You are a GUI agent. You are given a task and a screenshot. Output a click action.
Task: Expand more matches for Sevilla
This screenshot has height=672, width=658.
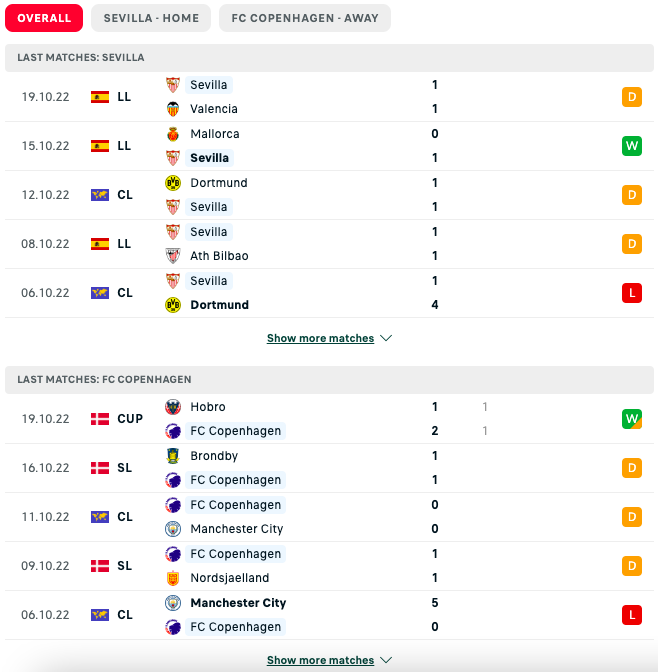pyautogui.click(x=329, y=338)
